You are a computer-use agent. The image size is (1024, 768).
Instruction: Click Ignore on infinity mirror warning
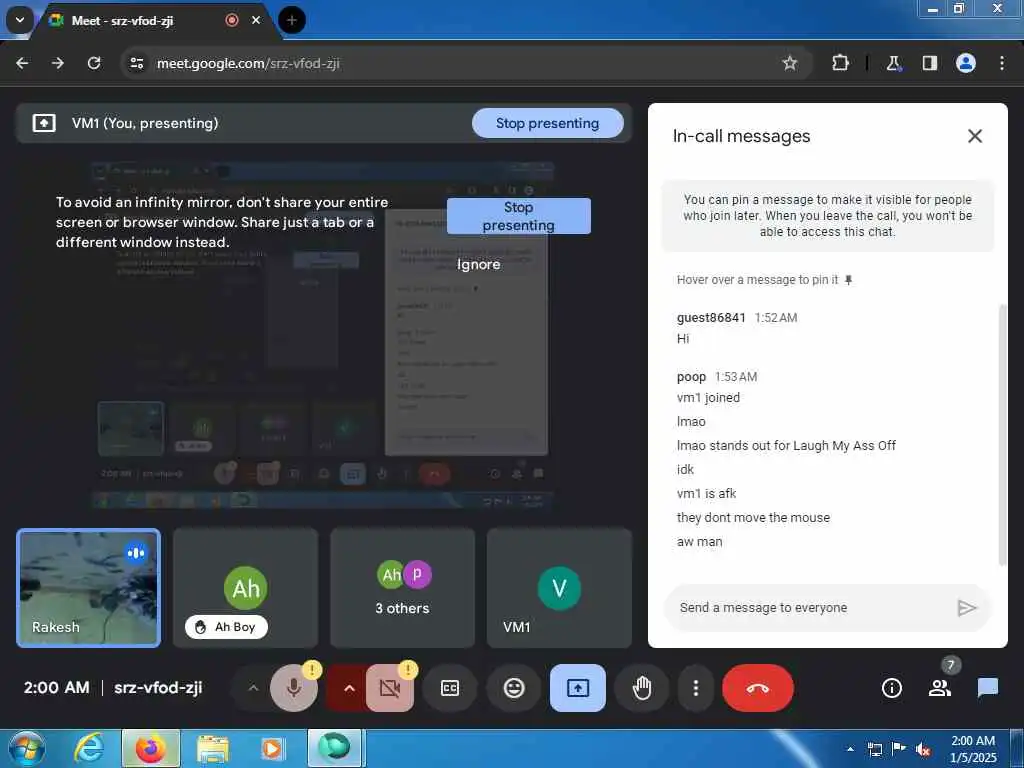point(479,264)
